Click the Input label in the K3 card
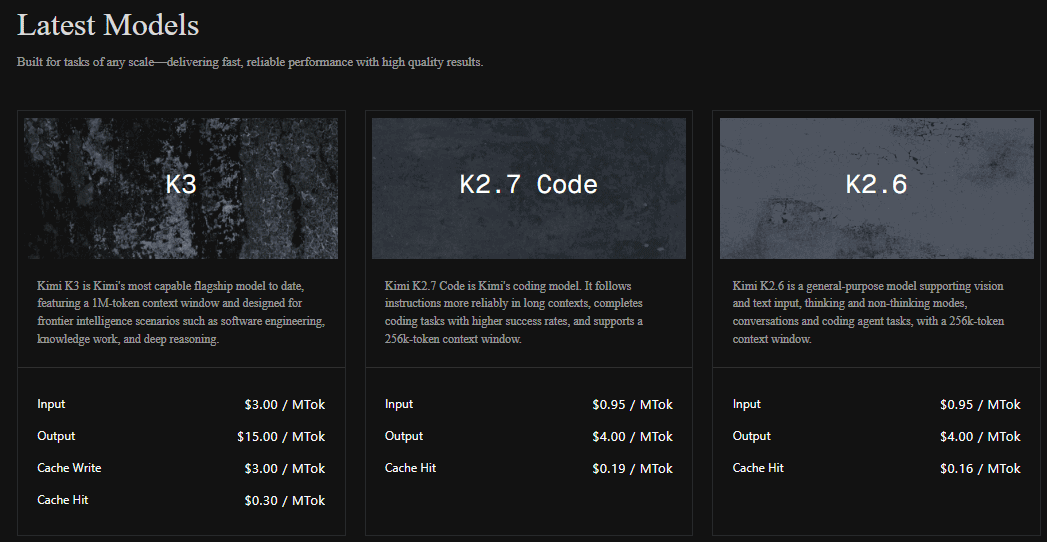The height and width of the screenshot is (542, 1047). click(51, 404)
